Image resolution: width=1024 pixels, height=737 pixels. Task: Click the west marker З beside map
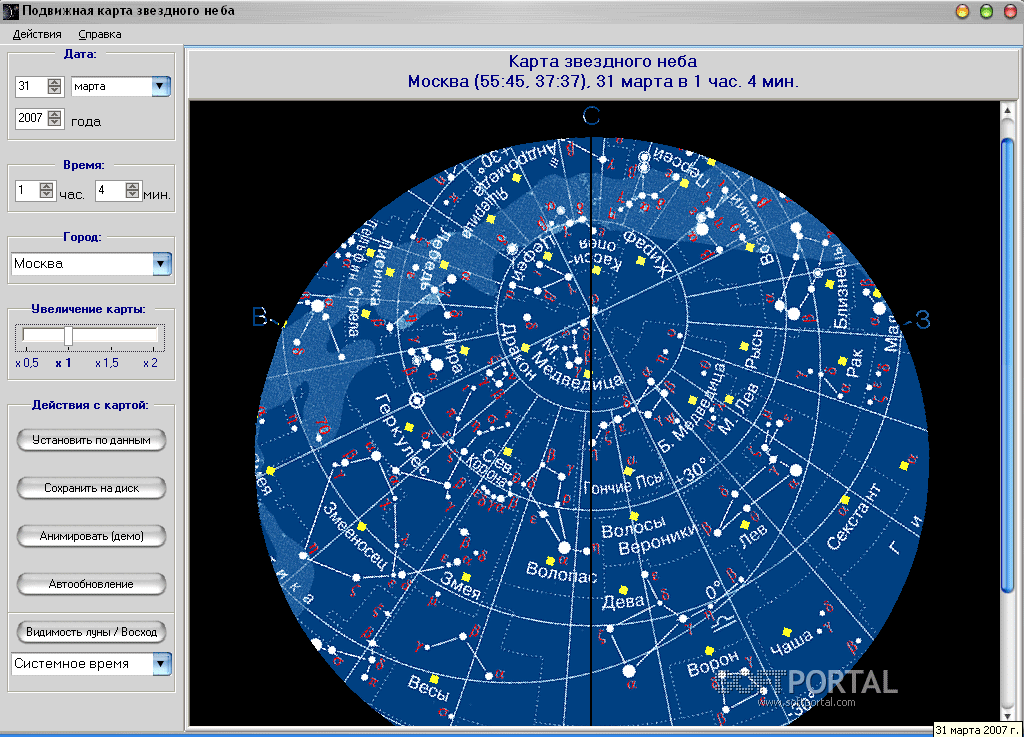[x=921, y=320]
